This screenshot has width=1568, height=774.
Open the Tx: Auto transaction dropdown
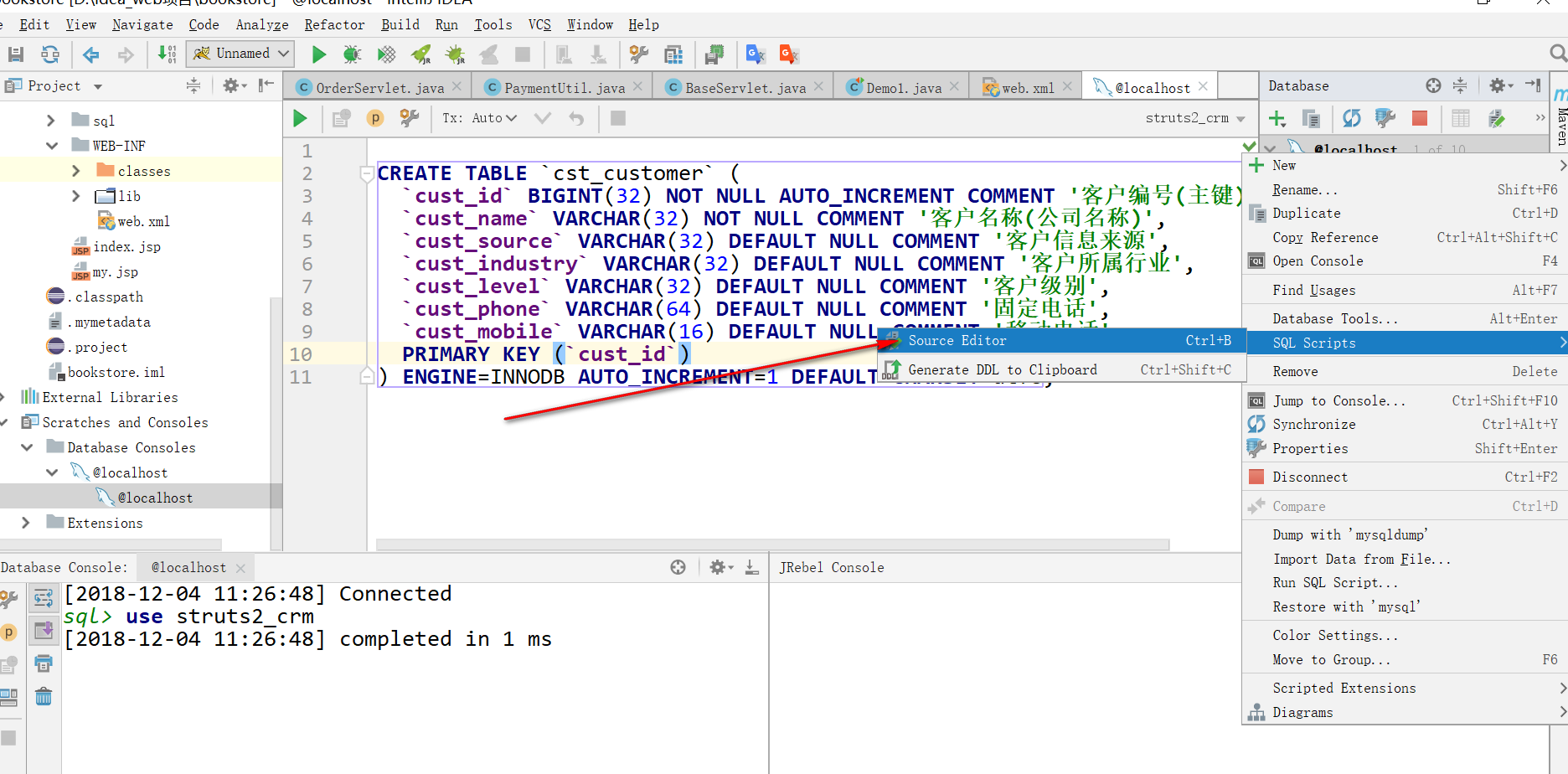478,118
